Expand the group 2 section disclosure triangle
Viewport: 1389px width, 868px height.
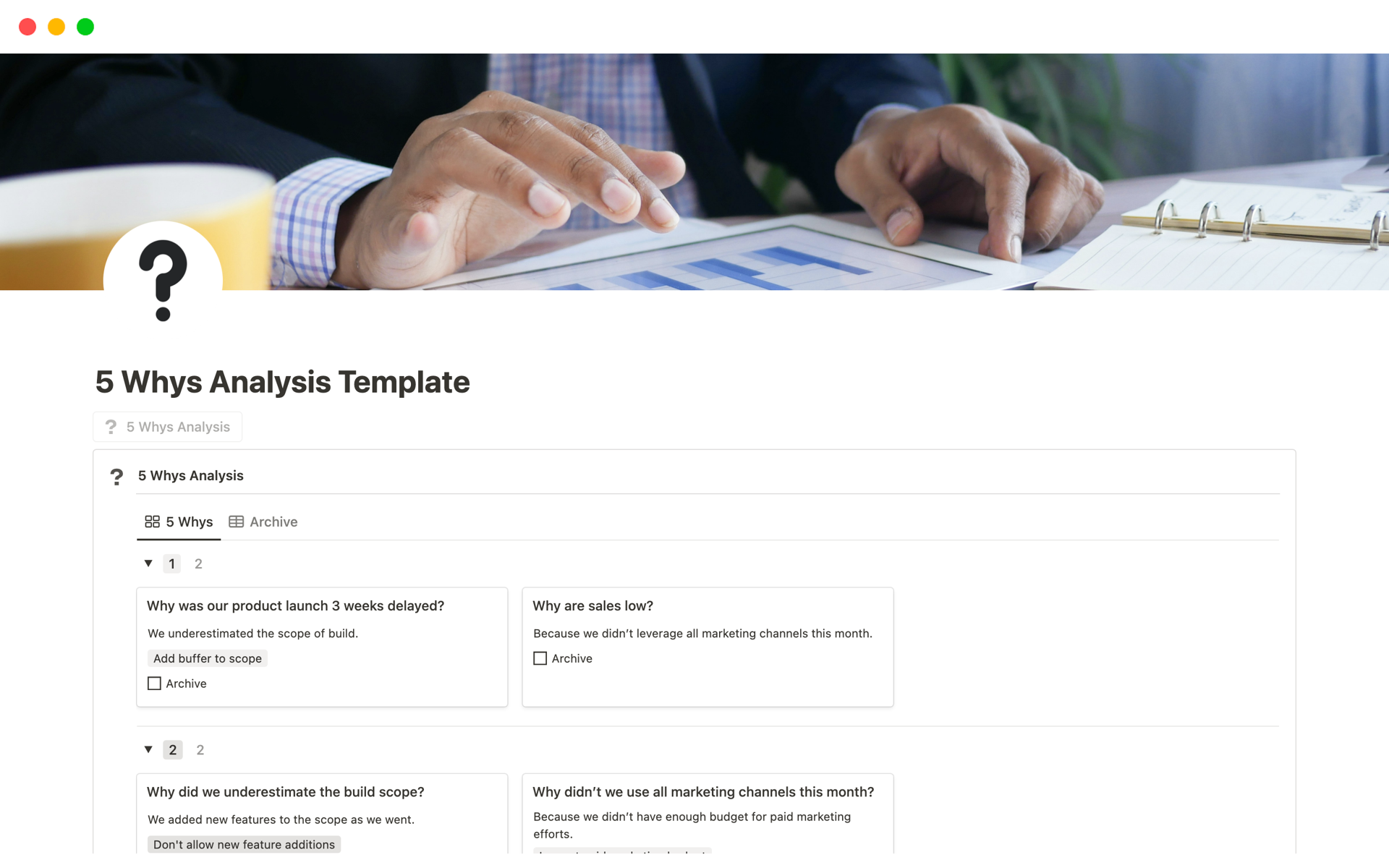click(x=148, y=749)
